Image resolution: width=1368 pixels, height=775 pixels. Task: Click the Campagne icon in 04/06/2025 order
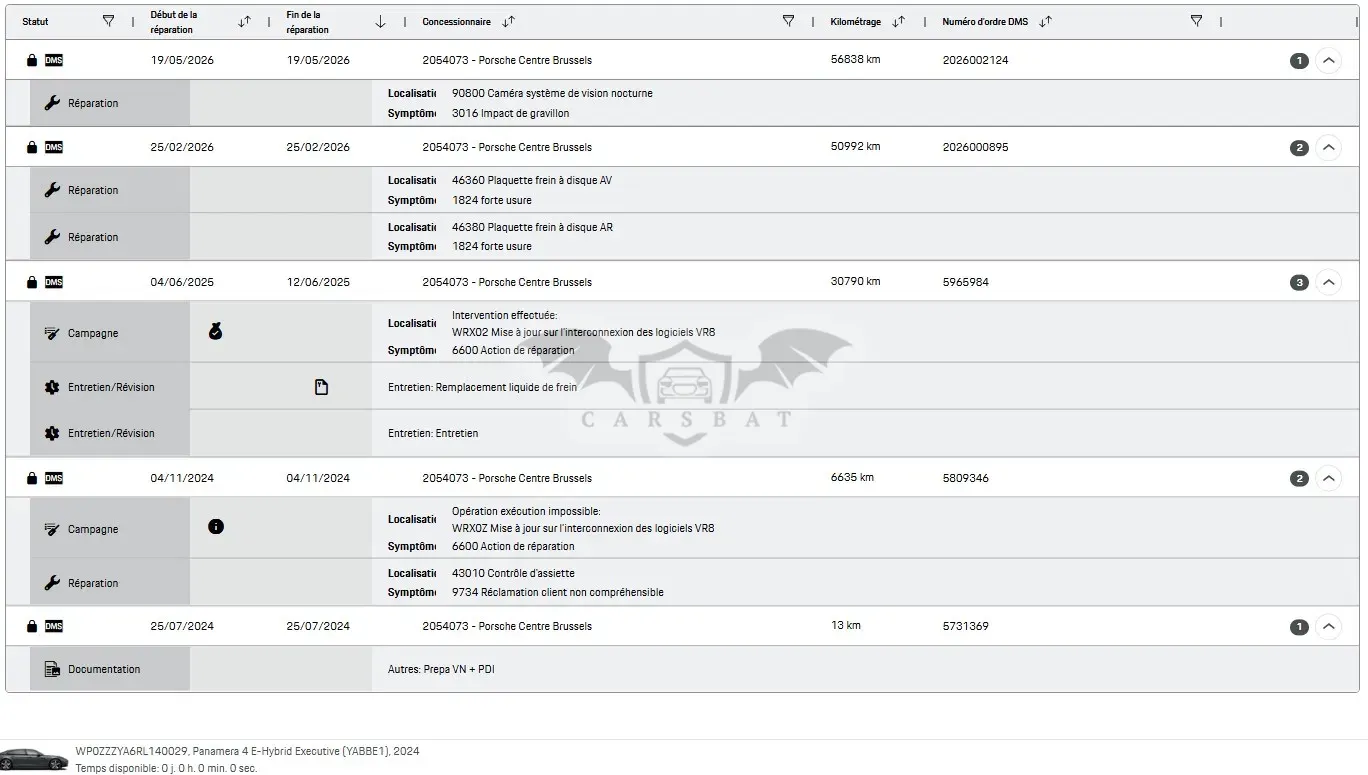tap(52, 334)
